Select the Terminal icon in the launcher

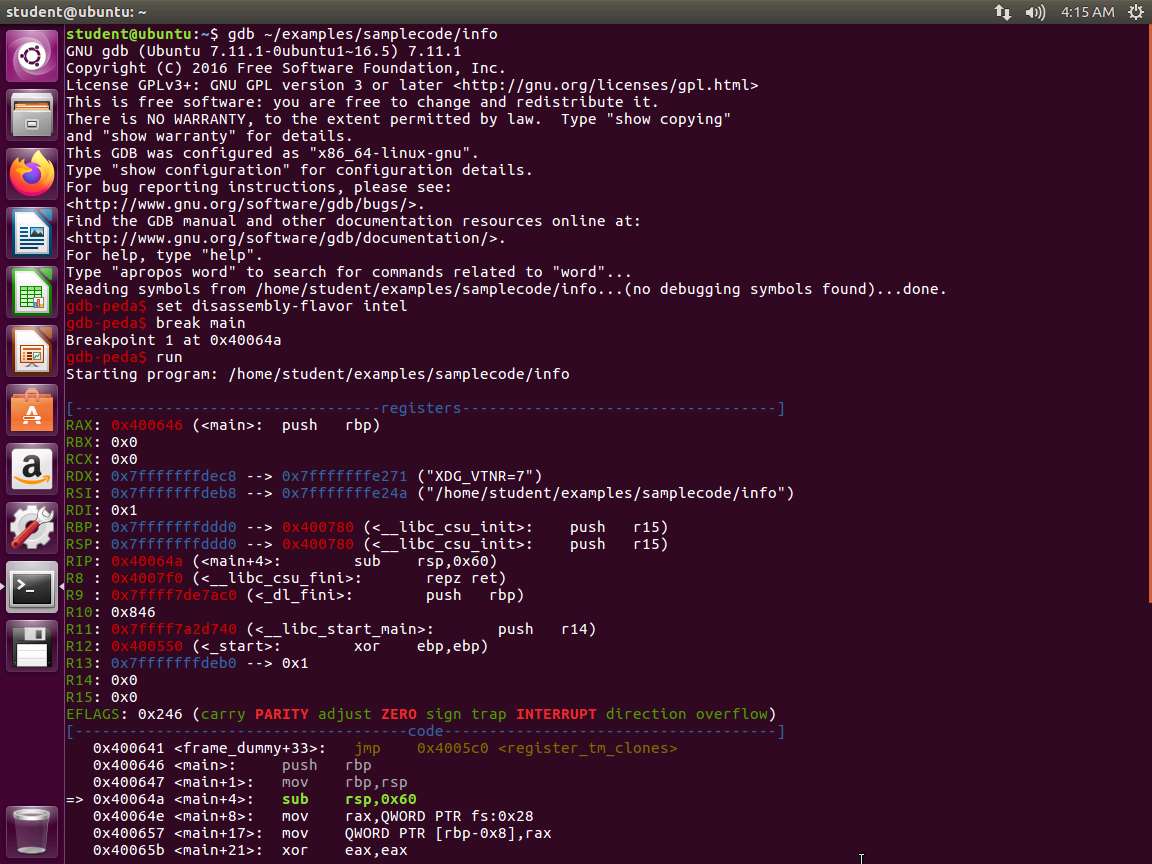[x=32, y=587]
